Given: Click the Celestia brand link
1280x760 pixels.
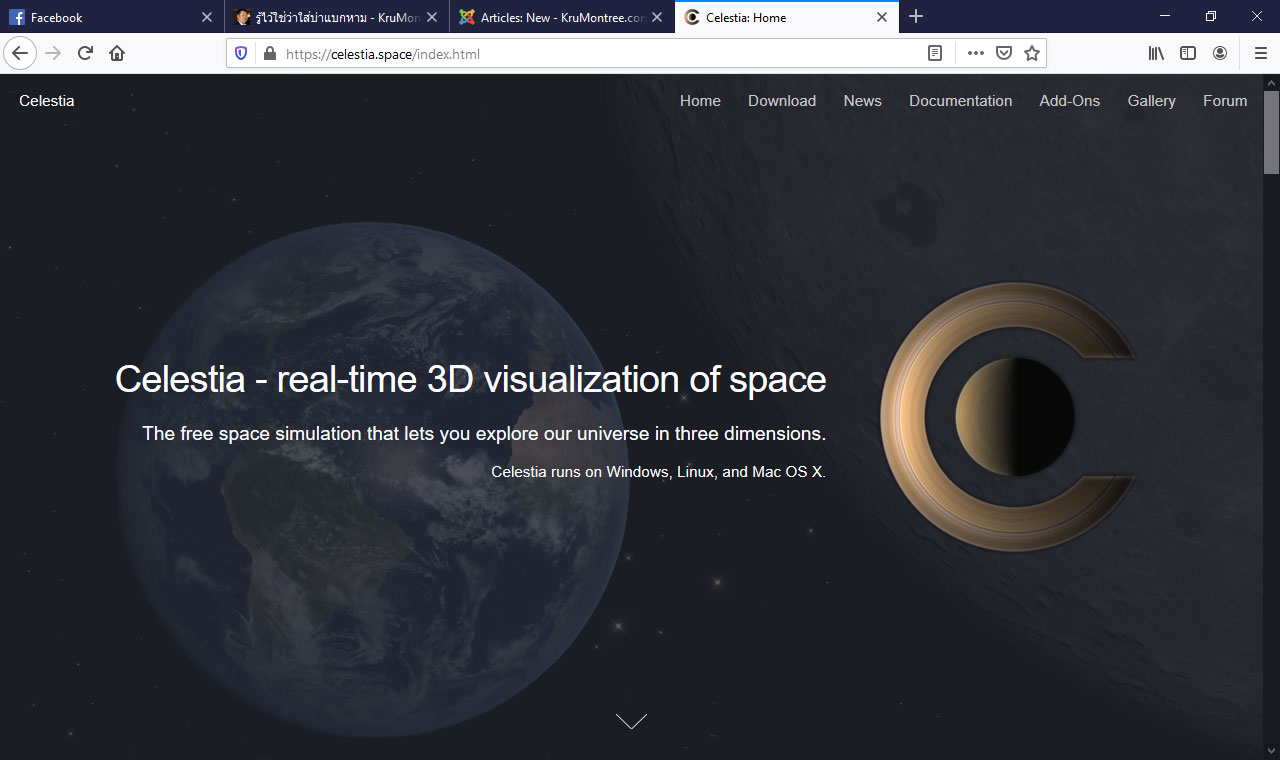Looking at the screenshot, I should coord(46,101).
